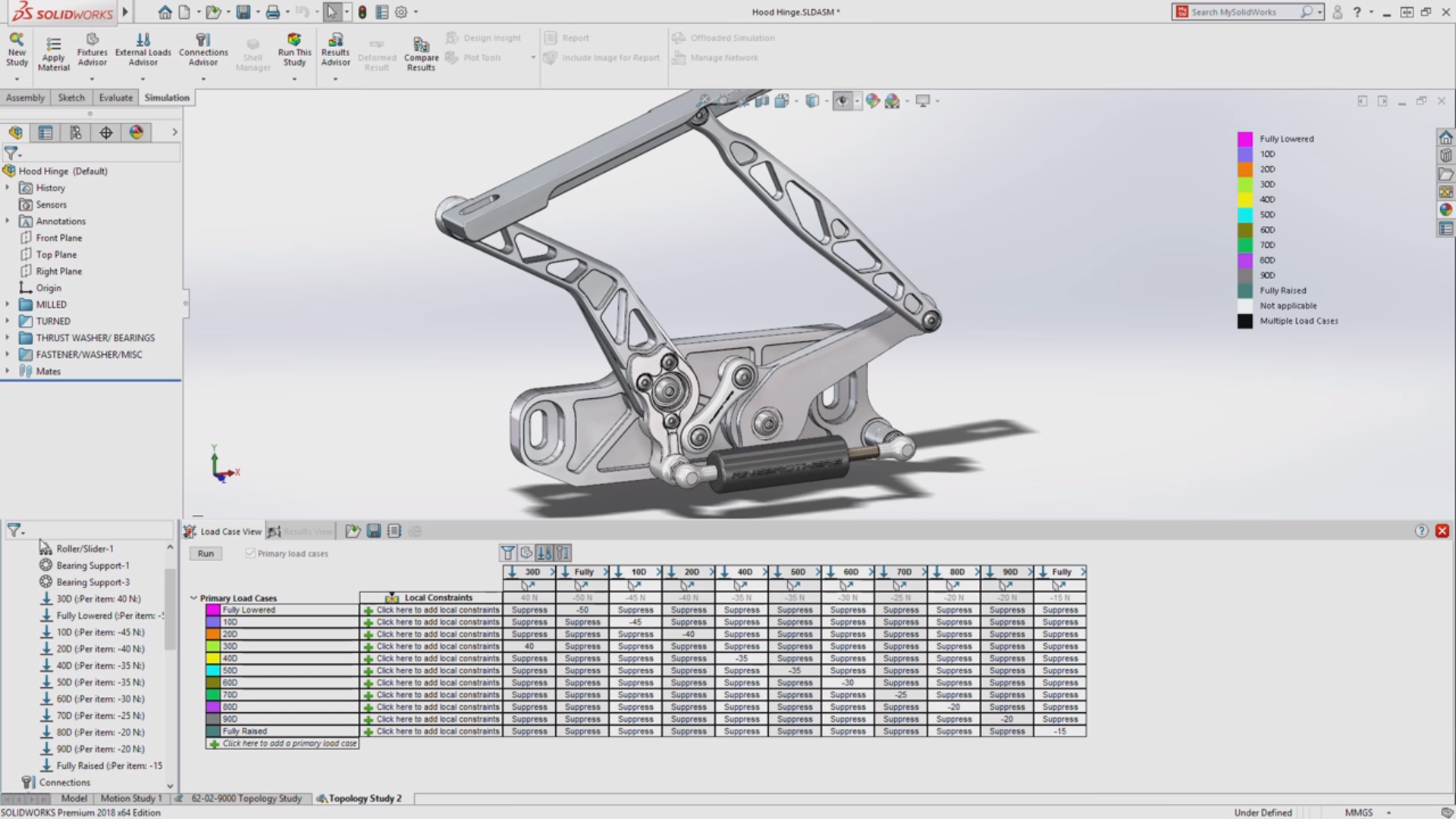This screenshot has height=819, width=1456.
Task: Open the ConfigurationManager tab icon
Action: [76, 133]
